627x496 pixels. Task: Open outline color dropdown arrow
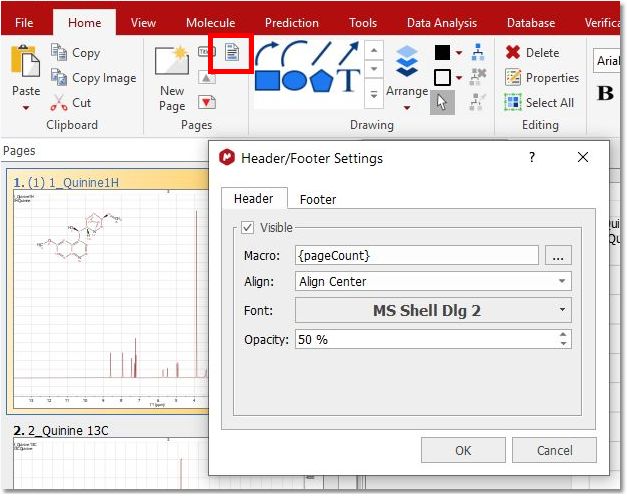pyautogui.click(x=459, y=78)
